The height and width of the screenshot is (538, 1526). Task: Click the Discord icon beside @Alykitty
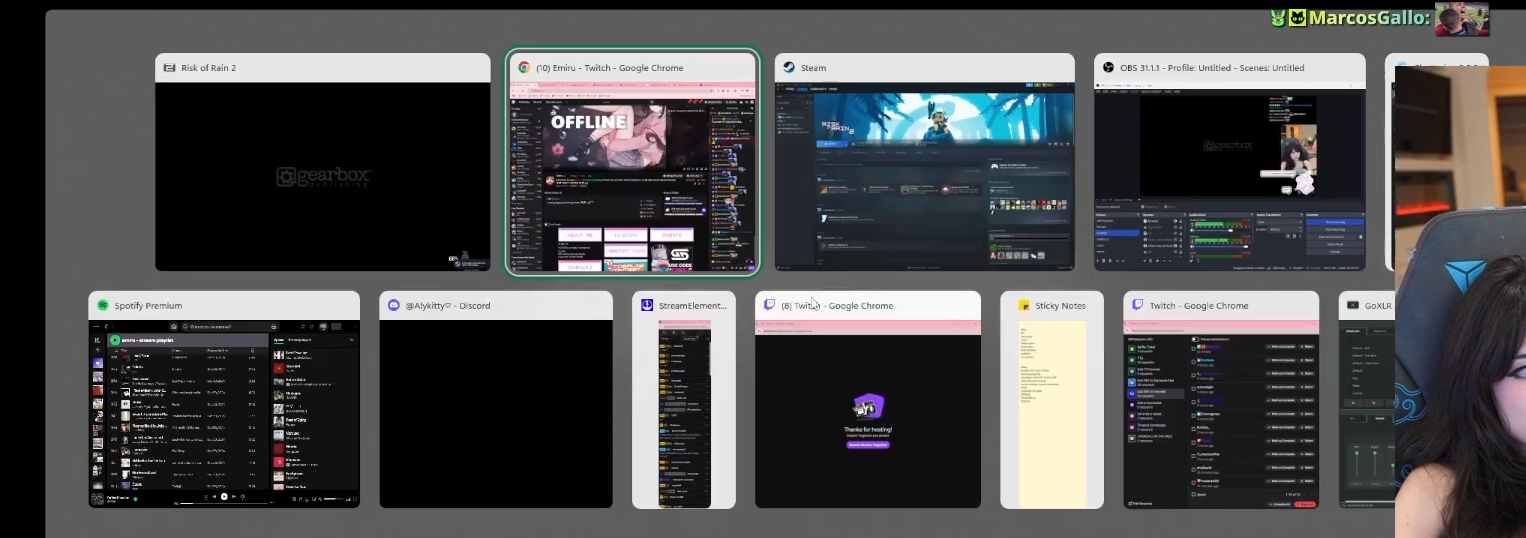(394, 306)
